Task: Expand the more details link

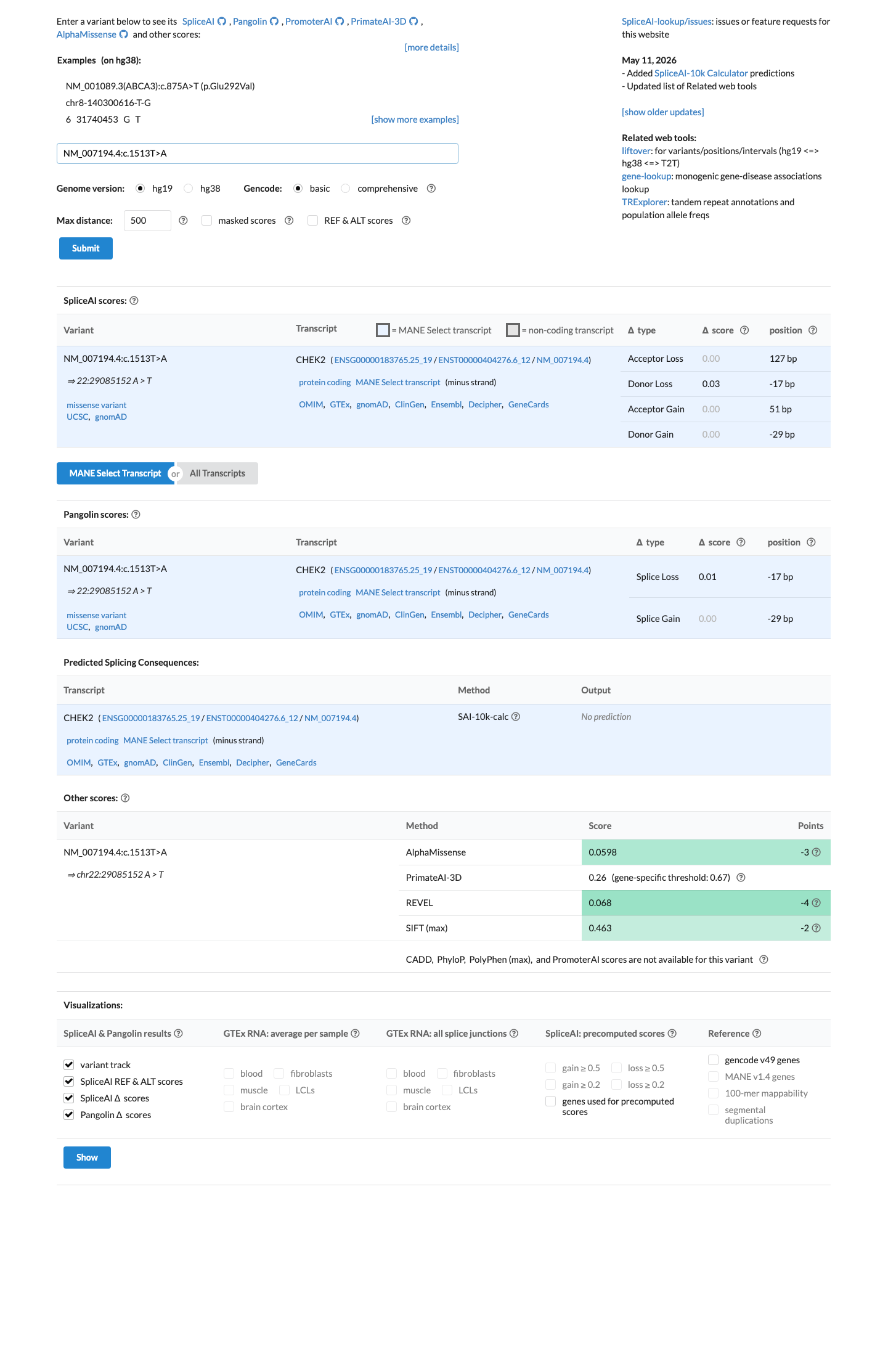Action: tap(431, 47)
